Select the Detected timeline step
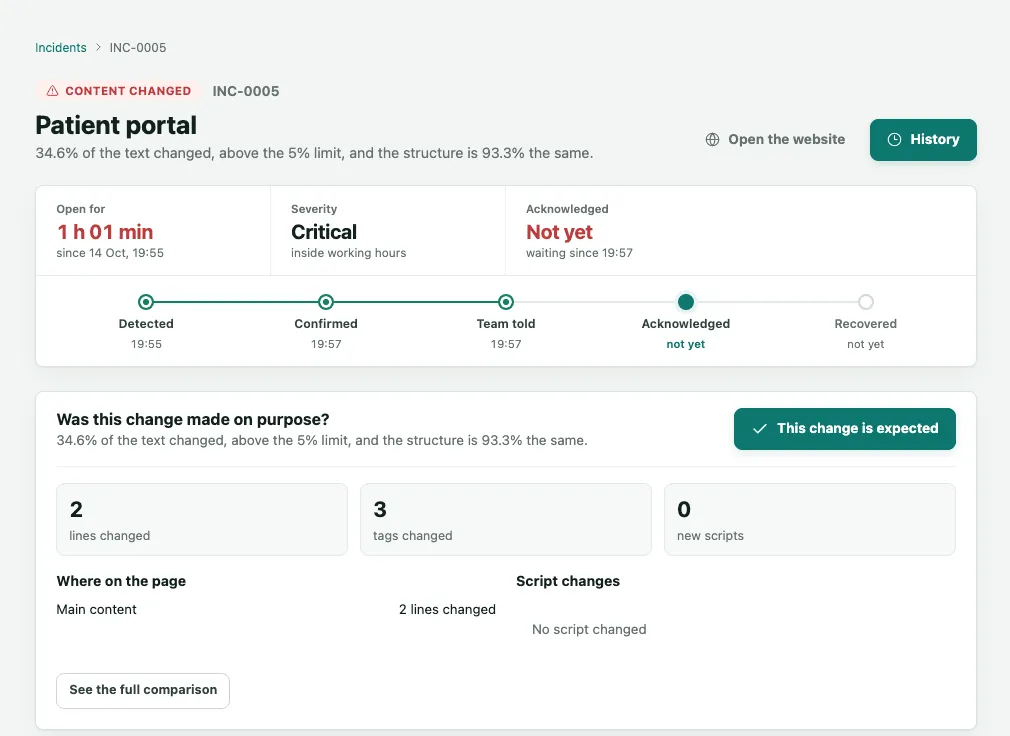This screenshot has height=736, width=1010. [146, 302]
